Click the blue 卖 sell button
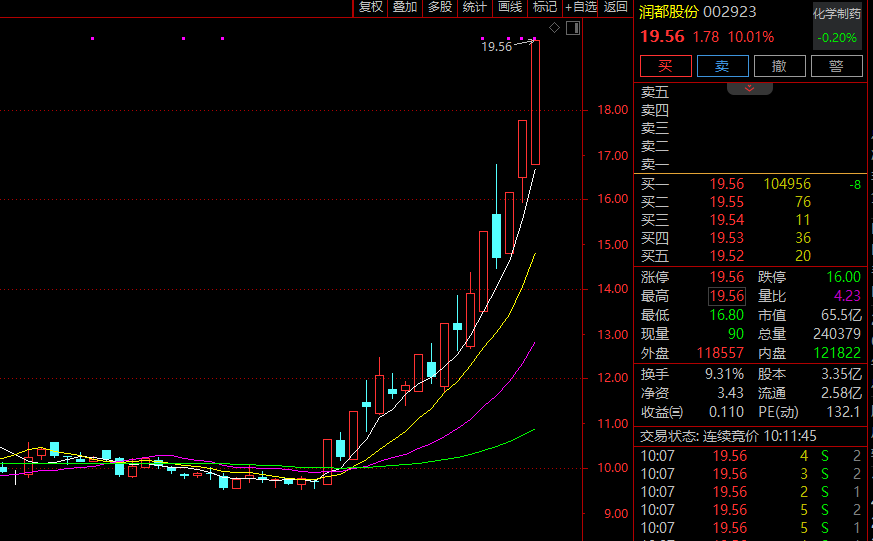 click(723, 66)
